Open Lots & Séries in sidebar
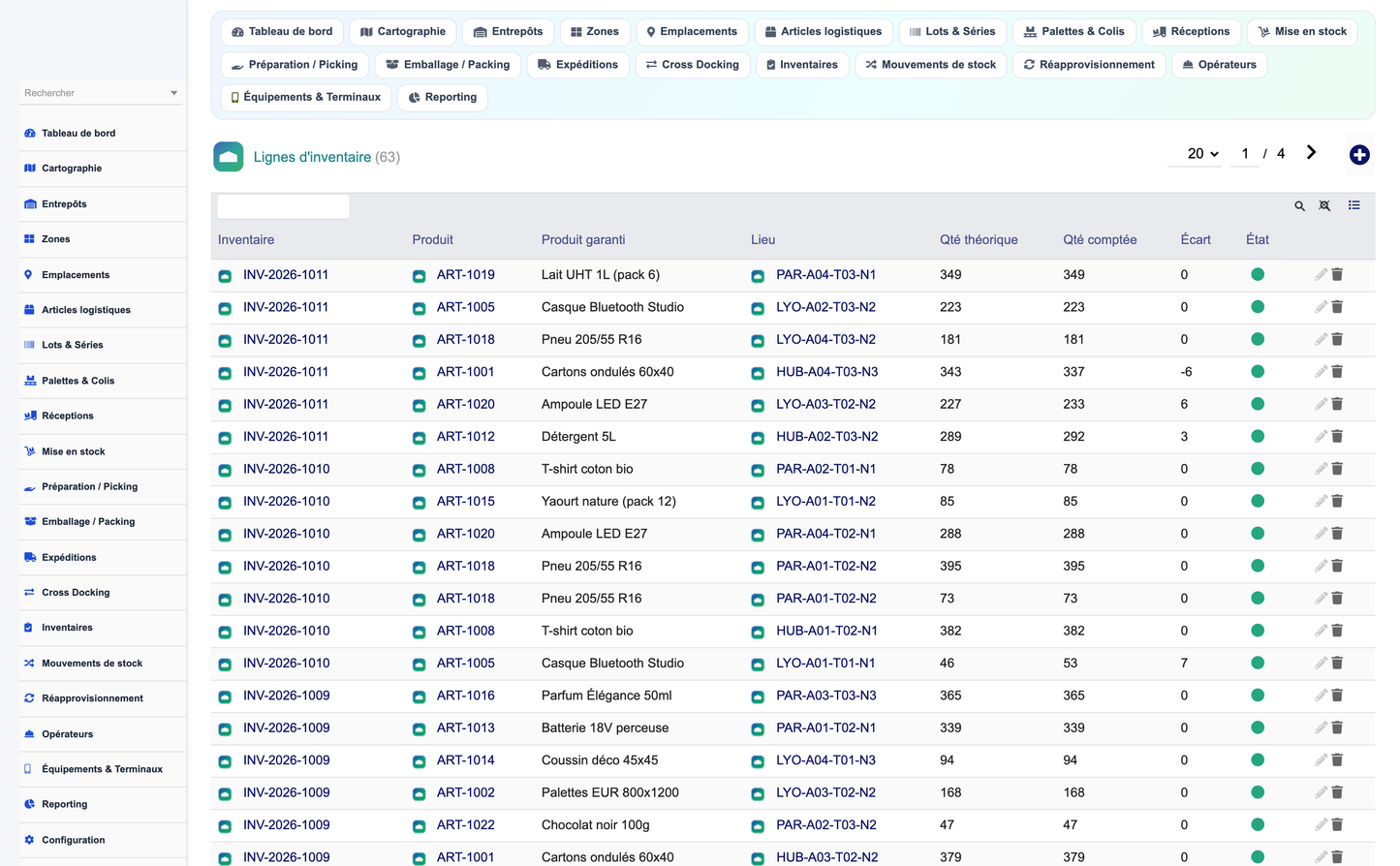Screen dimensions: 1400x866 tap(73, 345)
